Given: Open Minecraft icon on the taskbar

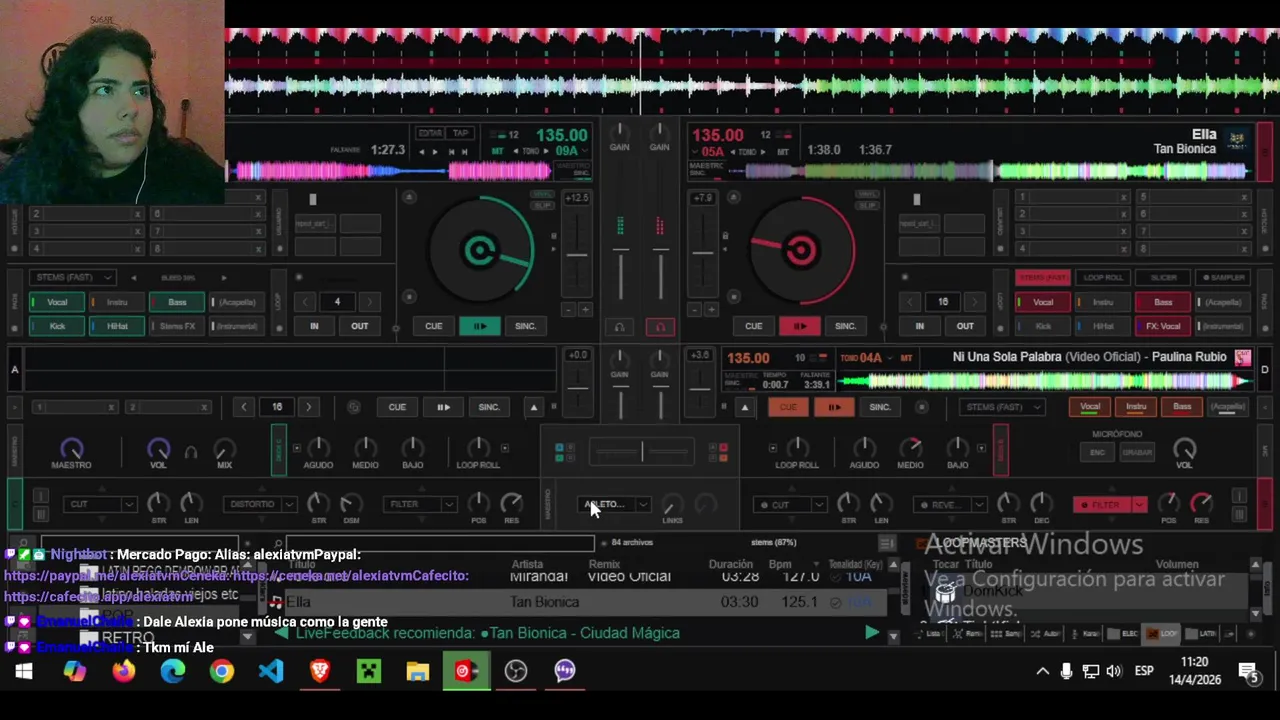Looking at the screenshot, I should 369,671.
